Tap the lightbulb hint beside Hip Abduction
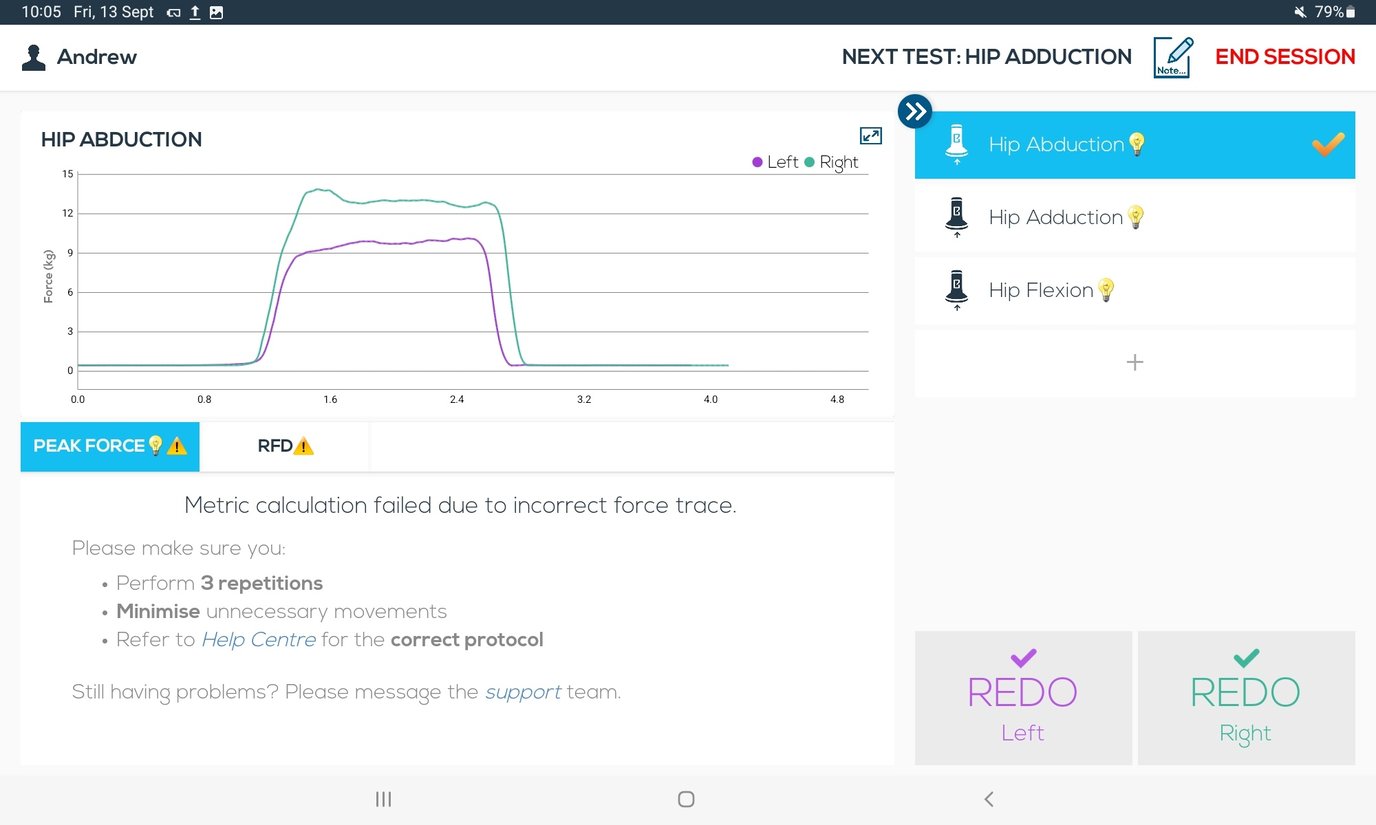Viewport: 1376px width, 825px height. (1136, 144)
